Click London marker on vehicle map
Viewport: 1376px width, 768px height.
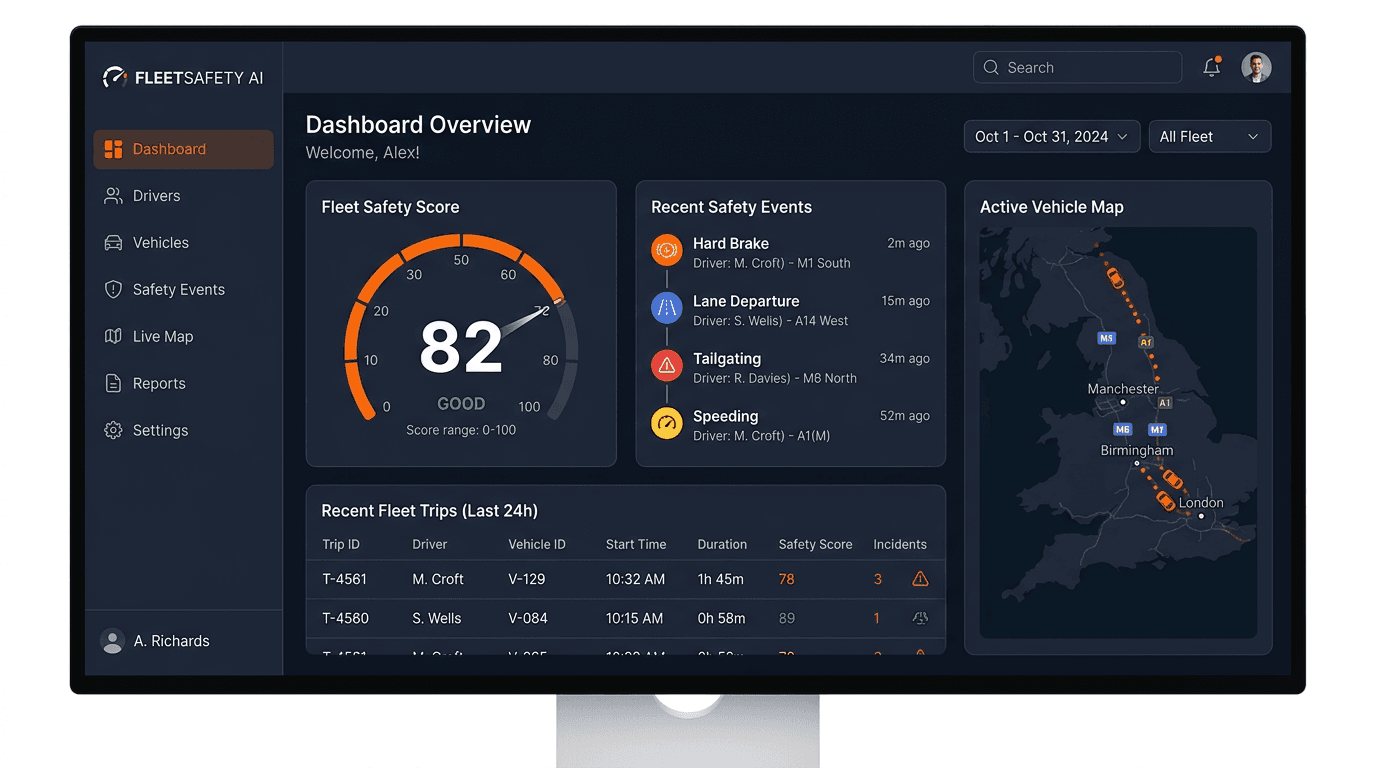[1201, 516]
